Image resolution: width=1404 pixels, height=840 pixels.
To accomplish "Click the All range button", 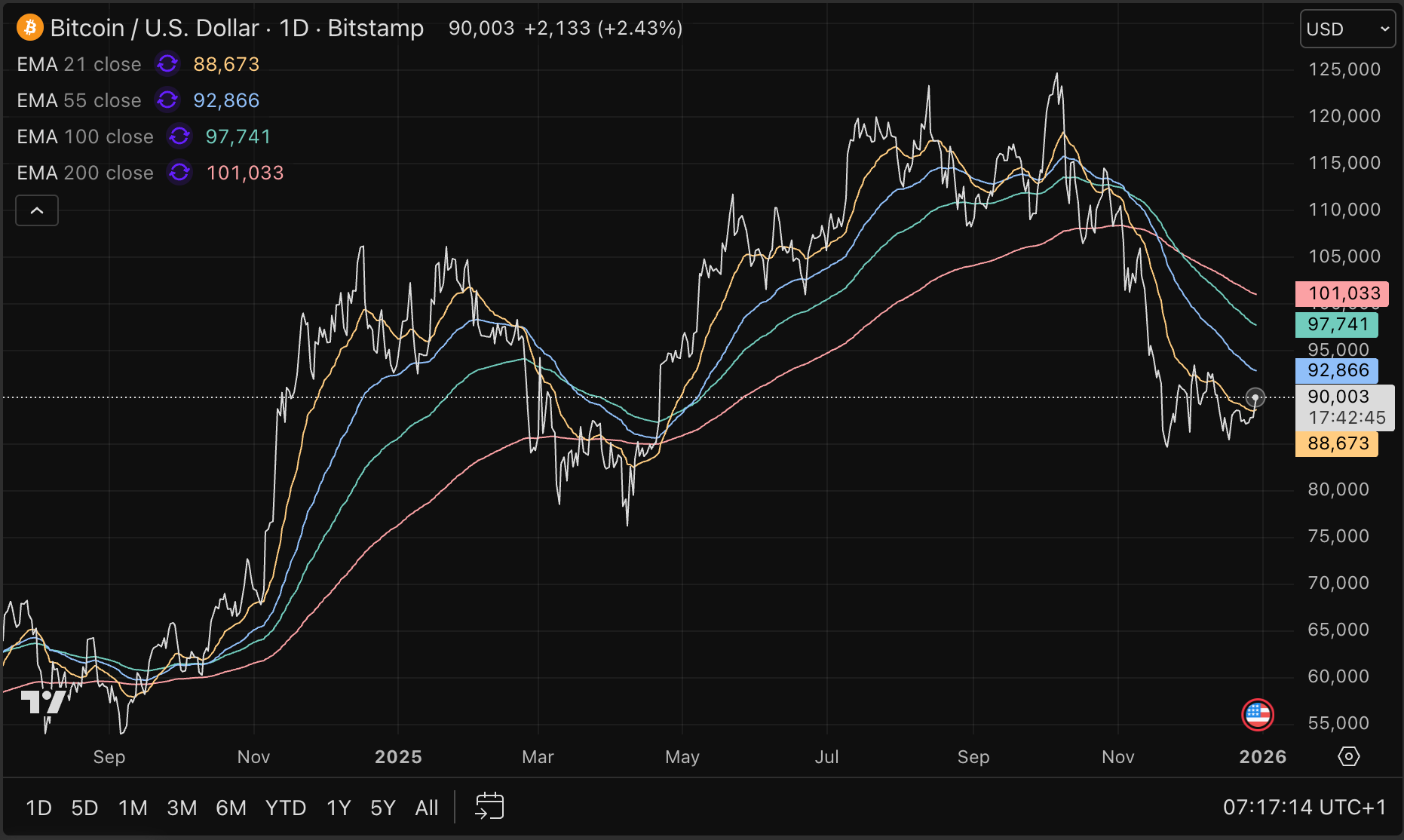I will [426, 807].
